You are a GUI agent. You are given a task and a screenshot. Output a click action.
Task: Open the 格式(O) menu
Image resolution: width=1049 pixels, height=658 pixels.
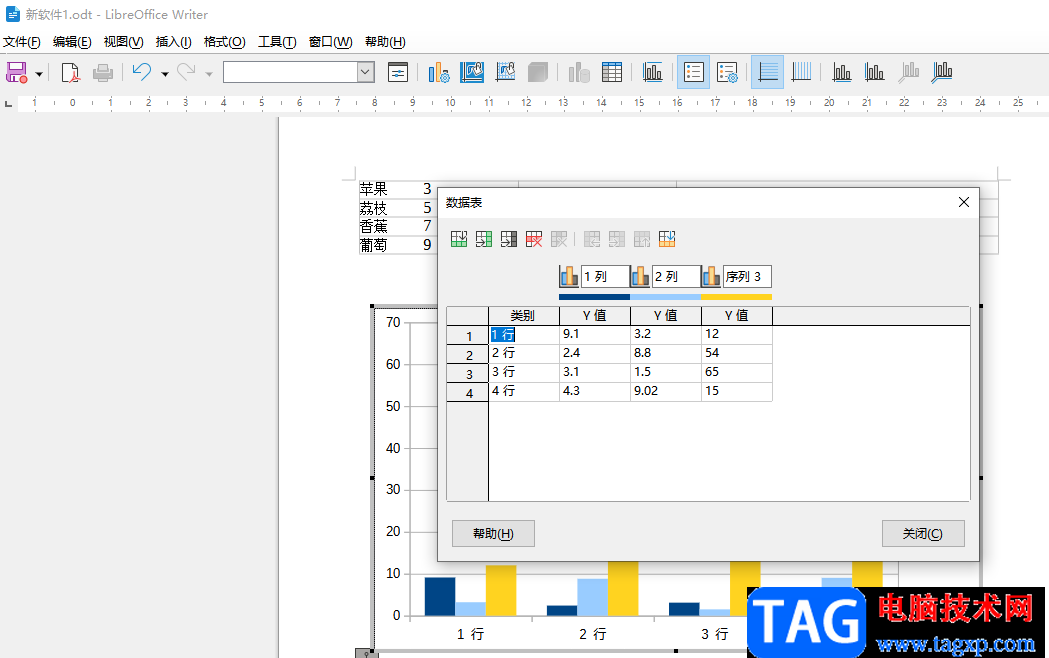(x=224, y=42)
